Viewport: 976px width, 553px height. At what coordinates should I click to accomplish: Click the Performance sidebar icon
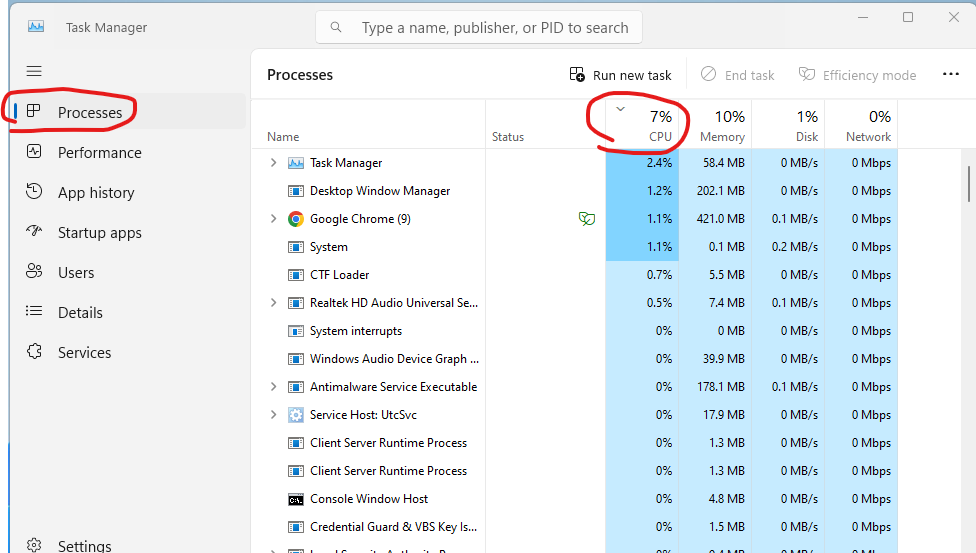[x=34, y=151]
